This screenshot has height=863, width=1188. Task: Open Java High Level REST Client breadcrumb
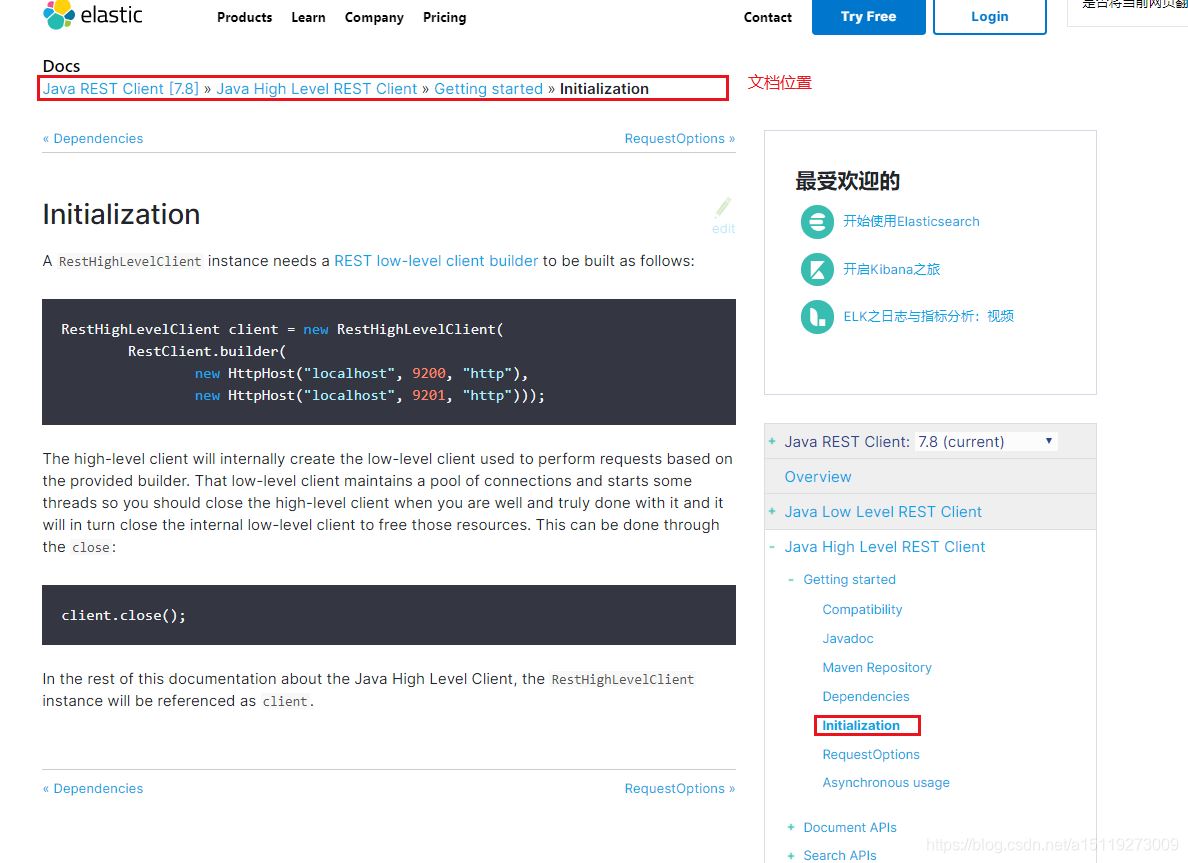pyautogui.click(x=317, y=89)
